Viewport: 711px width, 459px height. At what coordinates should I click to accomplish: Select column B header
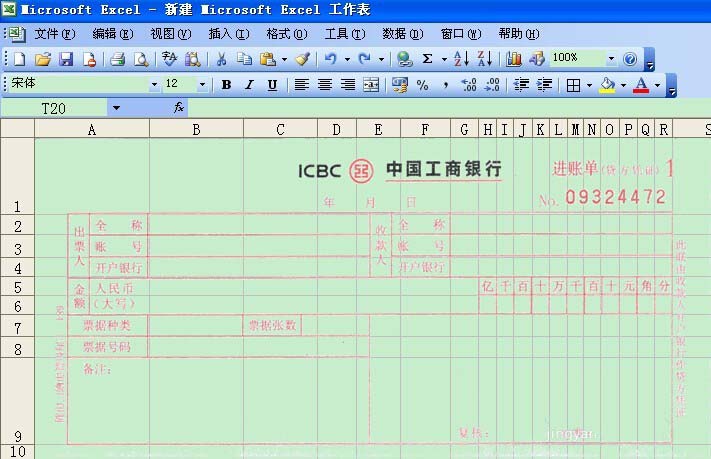(x=196, y=129)
